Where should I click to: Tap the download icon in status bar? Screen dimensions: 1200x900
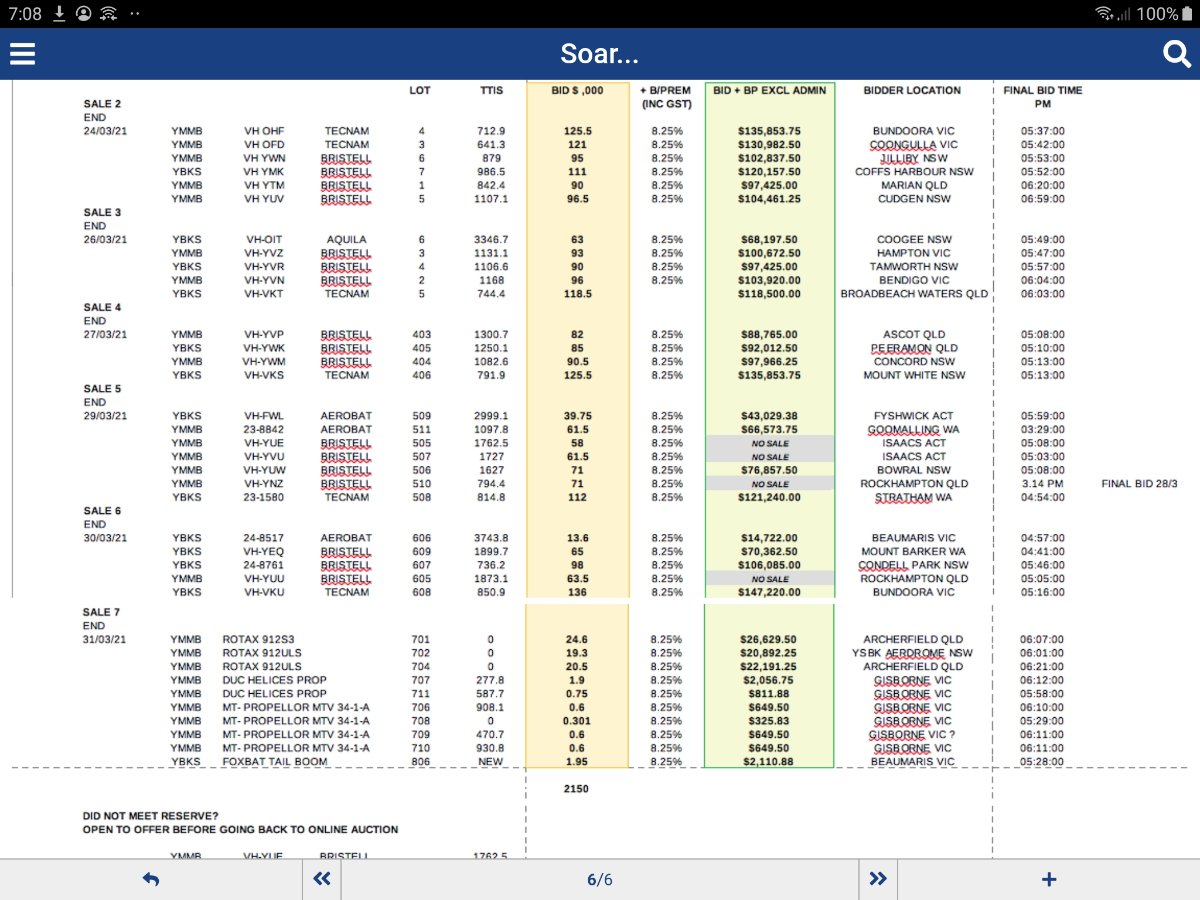[60, 13]
